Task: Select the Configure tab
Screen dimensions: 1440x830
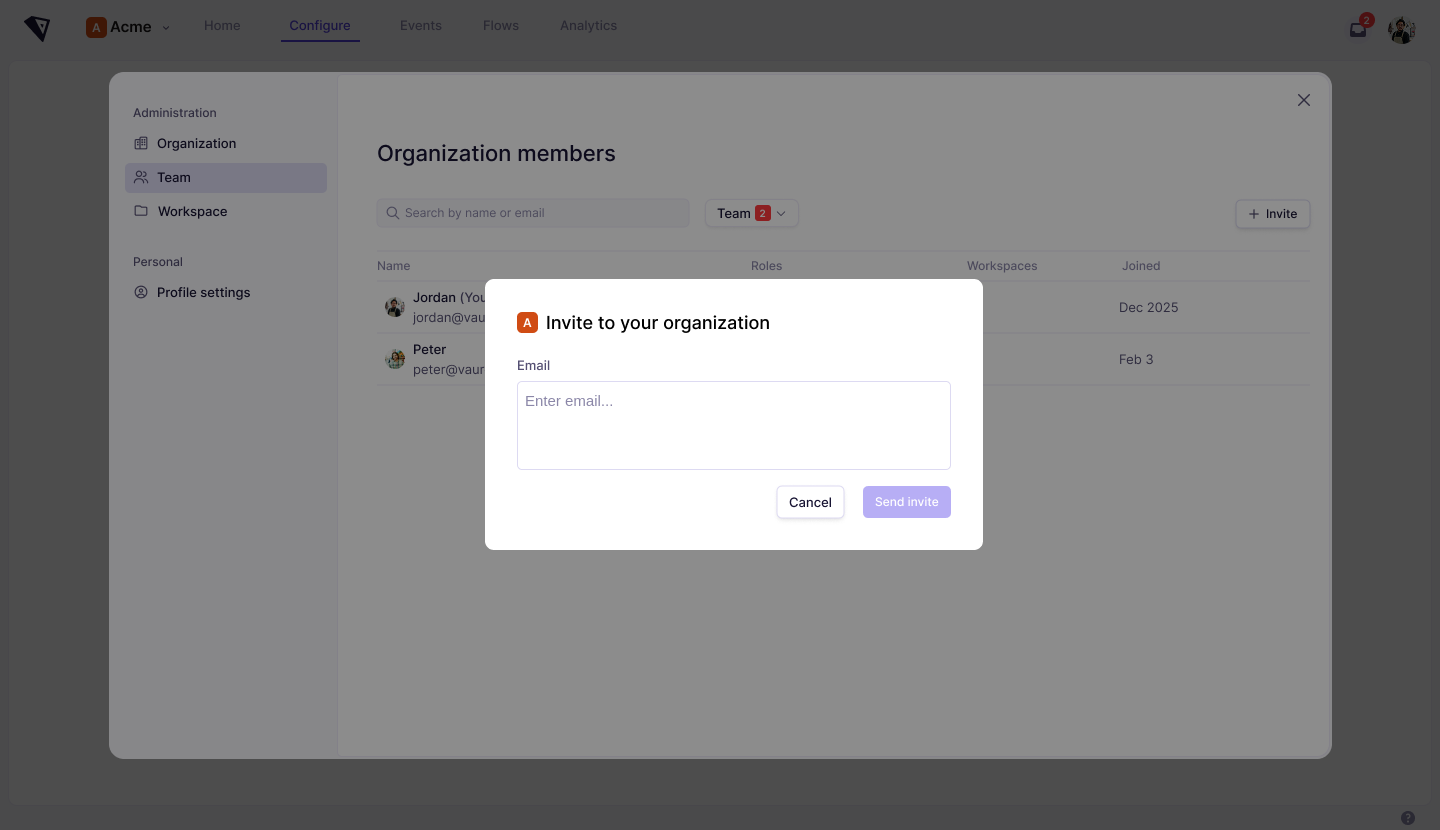Action: [320, 25]
